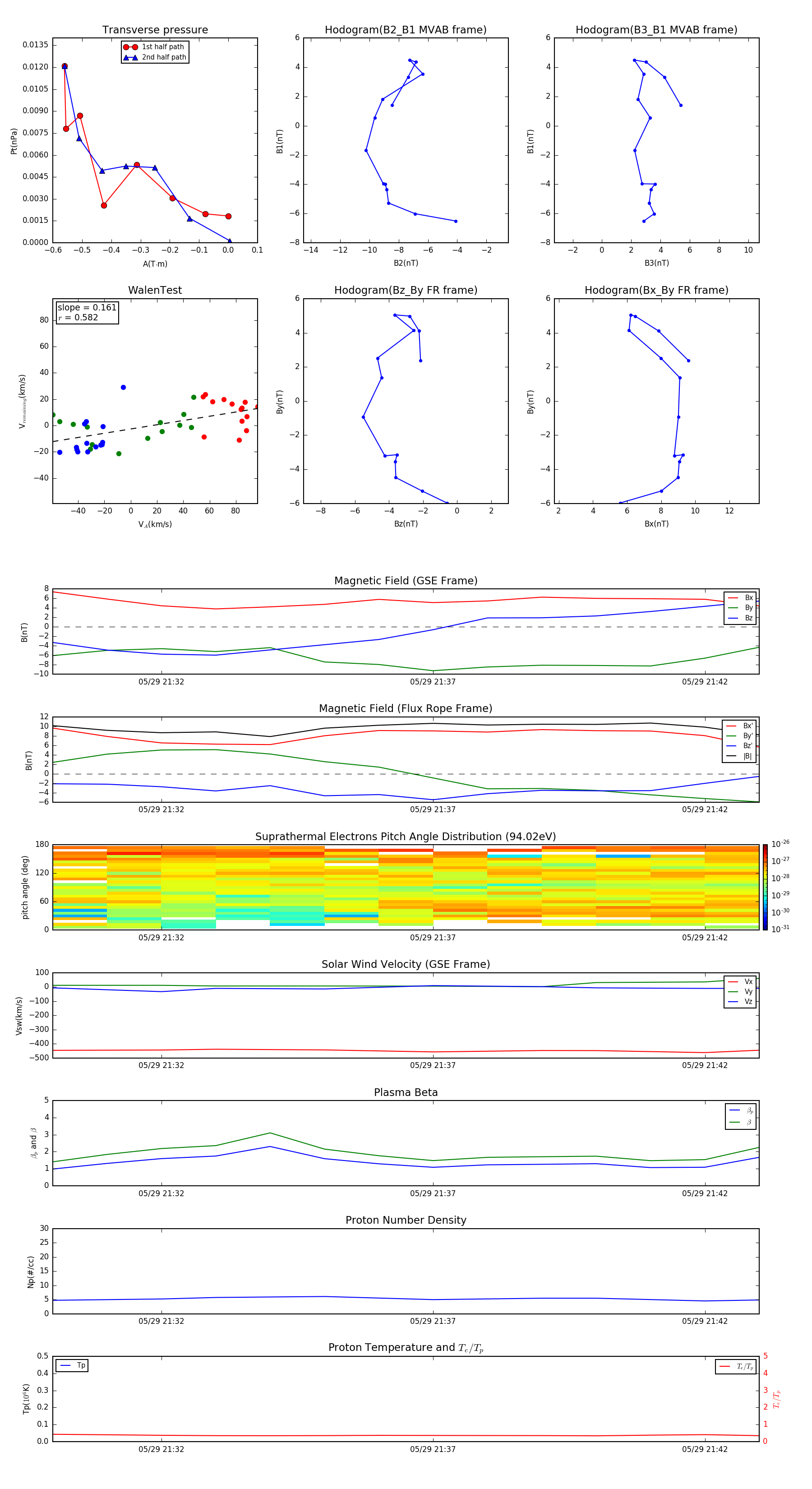Click the Tp legend box
Image resolution: width=812 pixels, height=1489 pixels.
click(72, 1365)
